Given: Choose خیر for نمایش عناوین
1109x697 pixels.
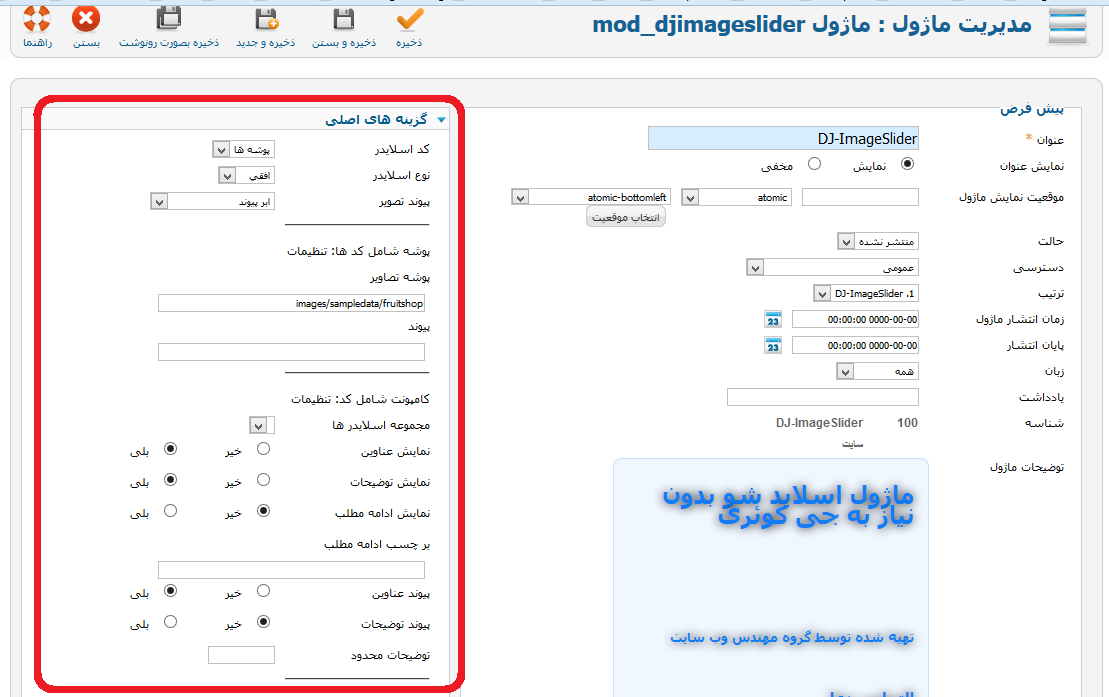Looking at the screenshot, I should coord(263,450).
